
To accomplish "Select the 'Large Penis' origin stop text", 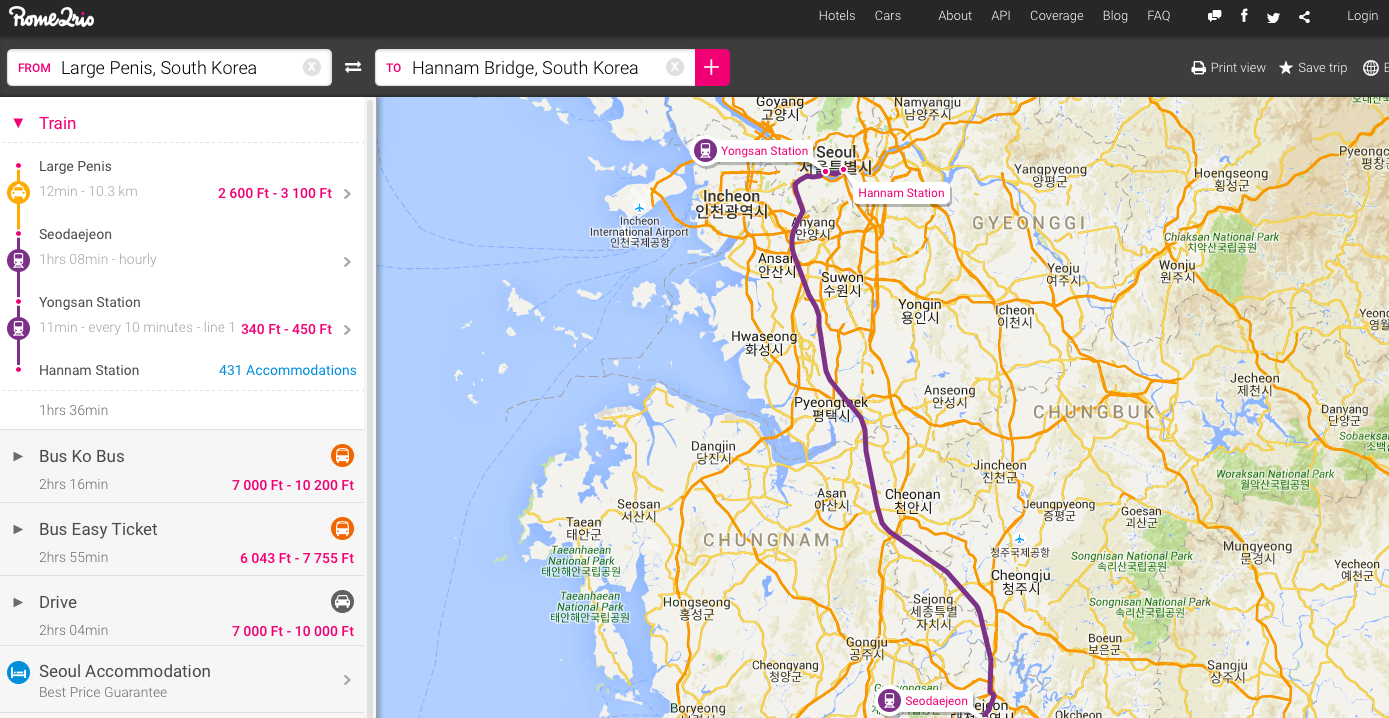I will (x=75, y=166).
